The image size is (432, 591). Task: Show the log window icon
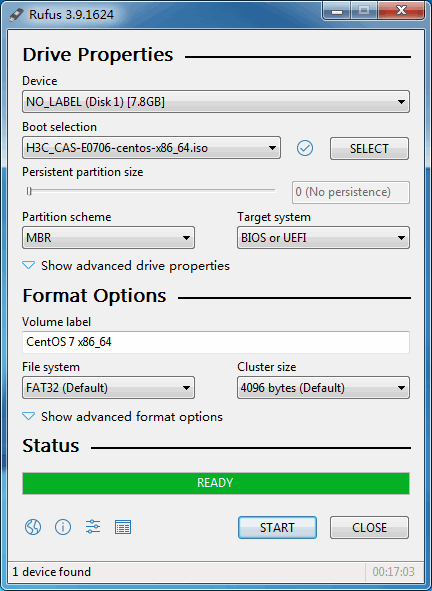(123, 527)
